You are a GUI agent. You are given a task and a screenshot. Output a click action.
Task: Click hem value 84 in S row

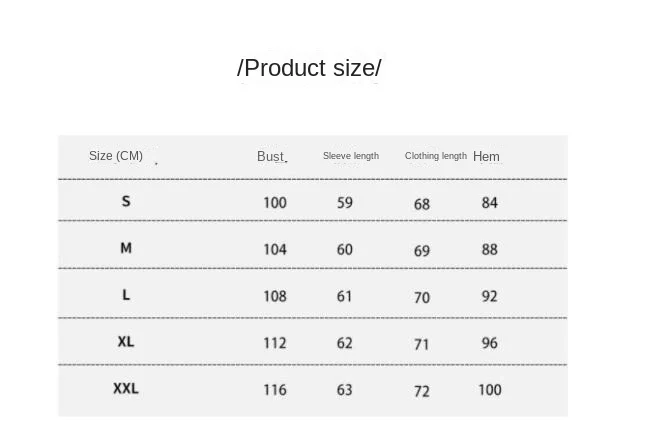click(489, 203)
